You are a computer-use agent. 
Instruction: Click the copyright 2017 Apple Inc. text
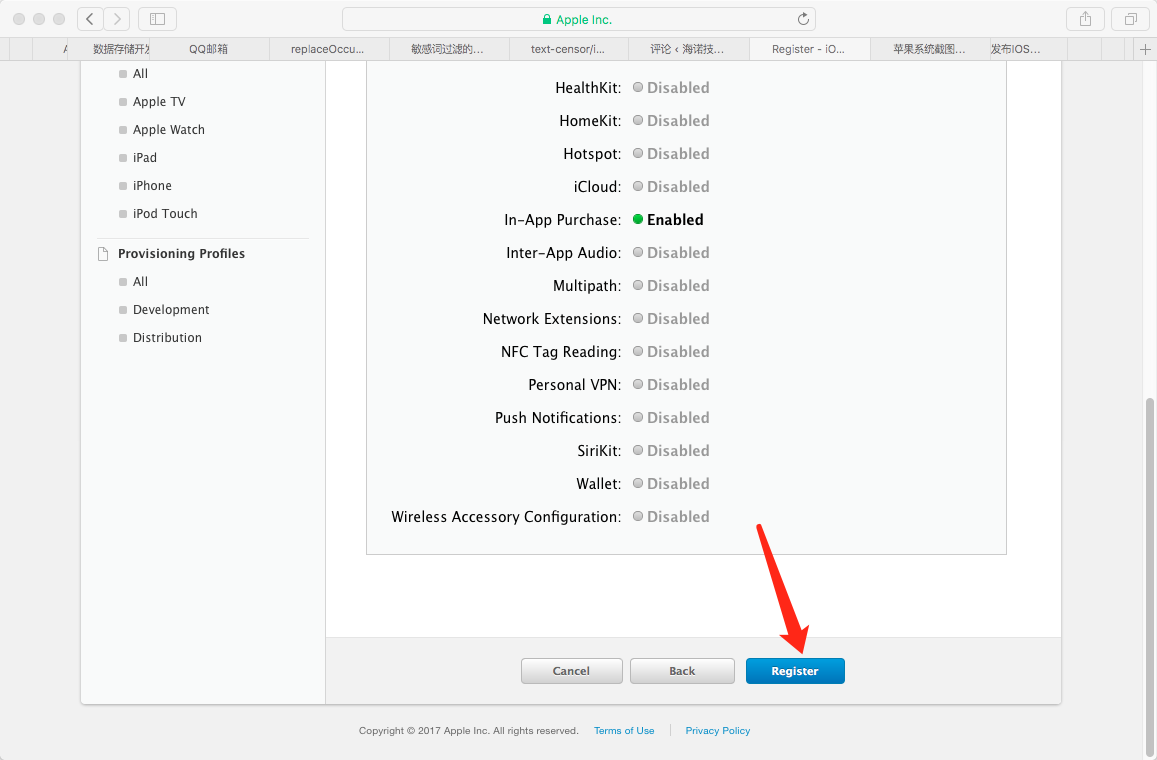pyautogui.click(x=469, y=730)
